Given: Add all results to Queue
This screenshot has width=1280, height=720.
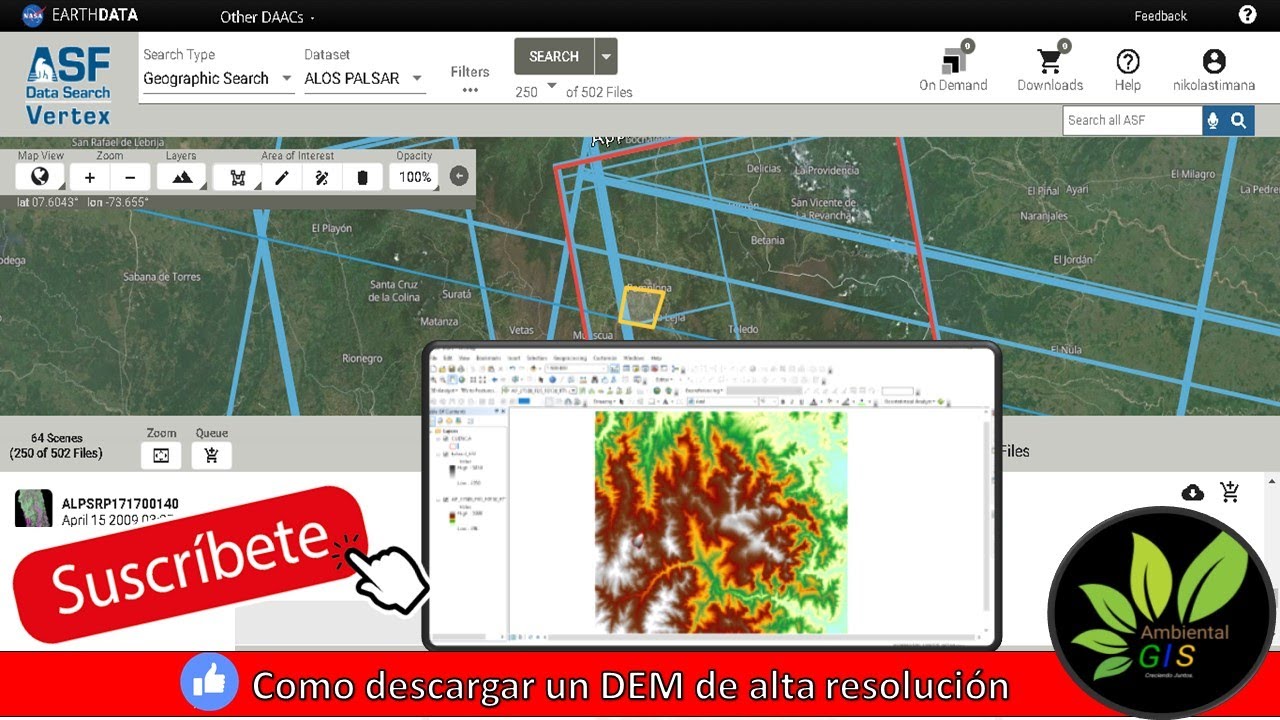Looking at the screenshot, I should (x=211, y=456).
